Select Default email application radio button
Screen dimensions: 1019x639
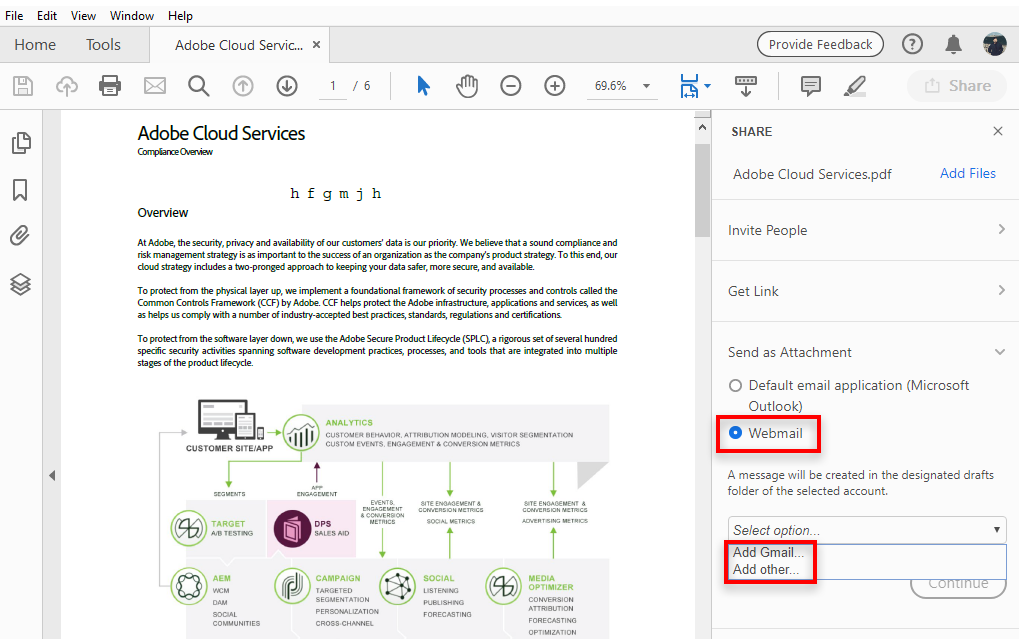coord(735,385)
